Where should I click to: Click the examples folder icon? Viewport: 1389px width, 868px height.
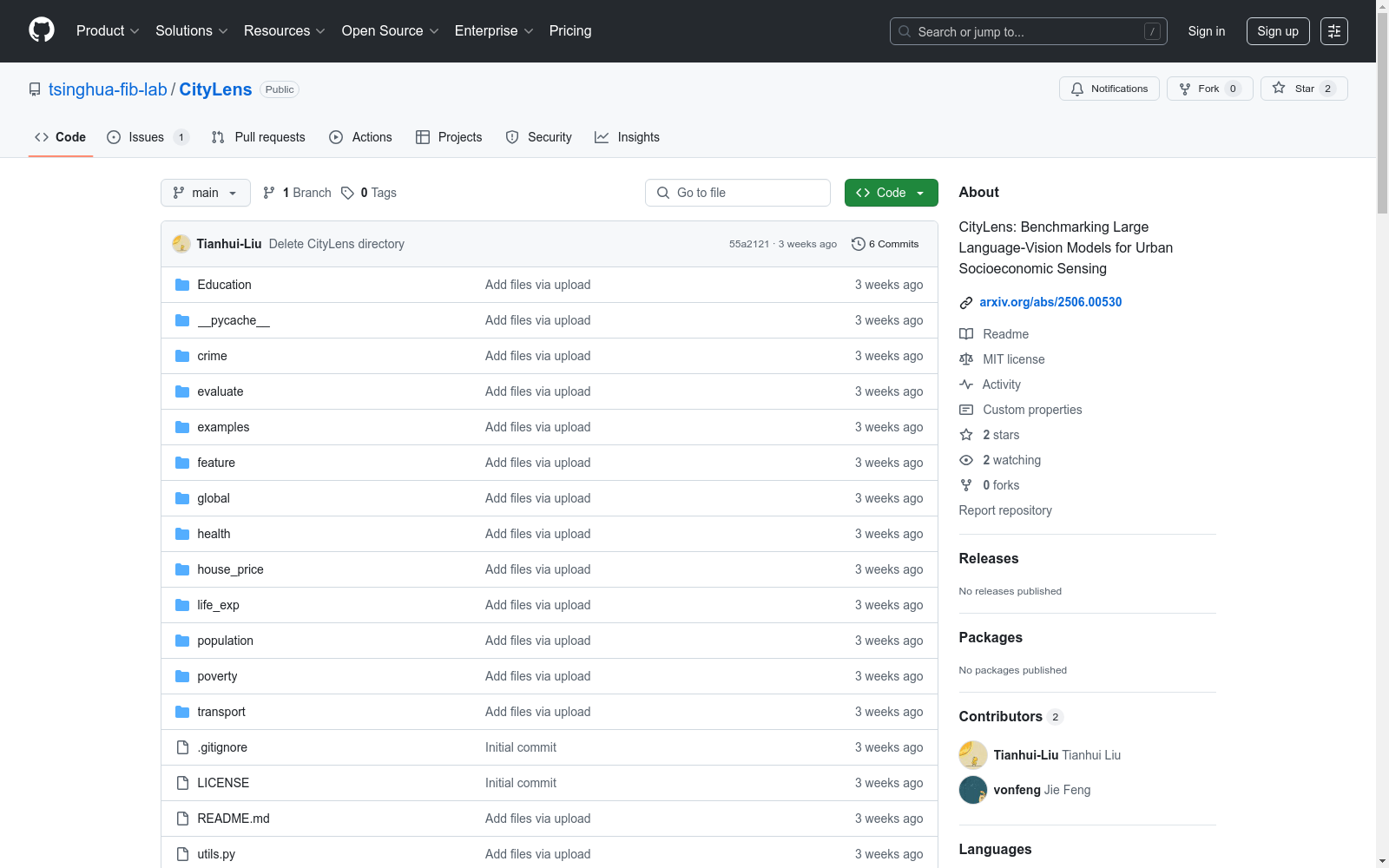coord(182,427)
